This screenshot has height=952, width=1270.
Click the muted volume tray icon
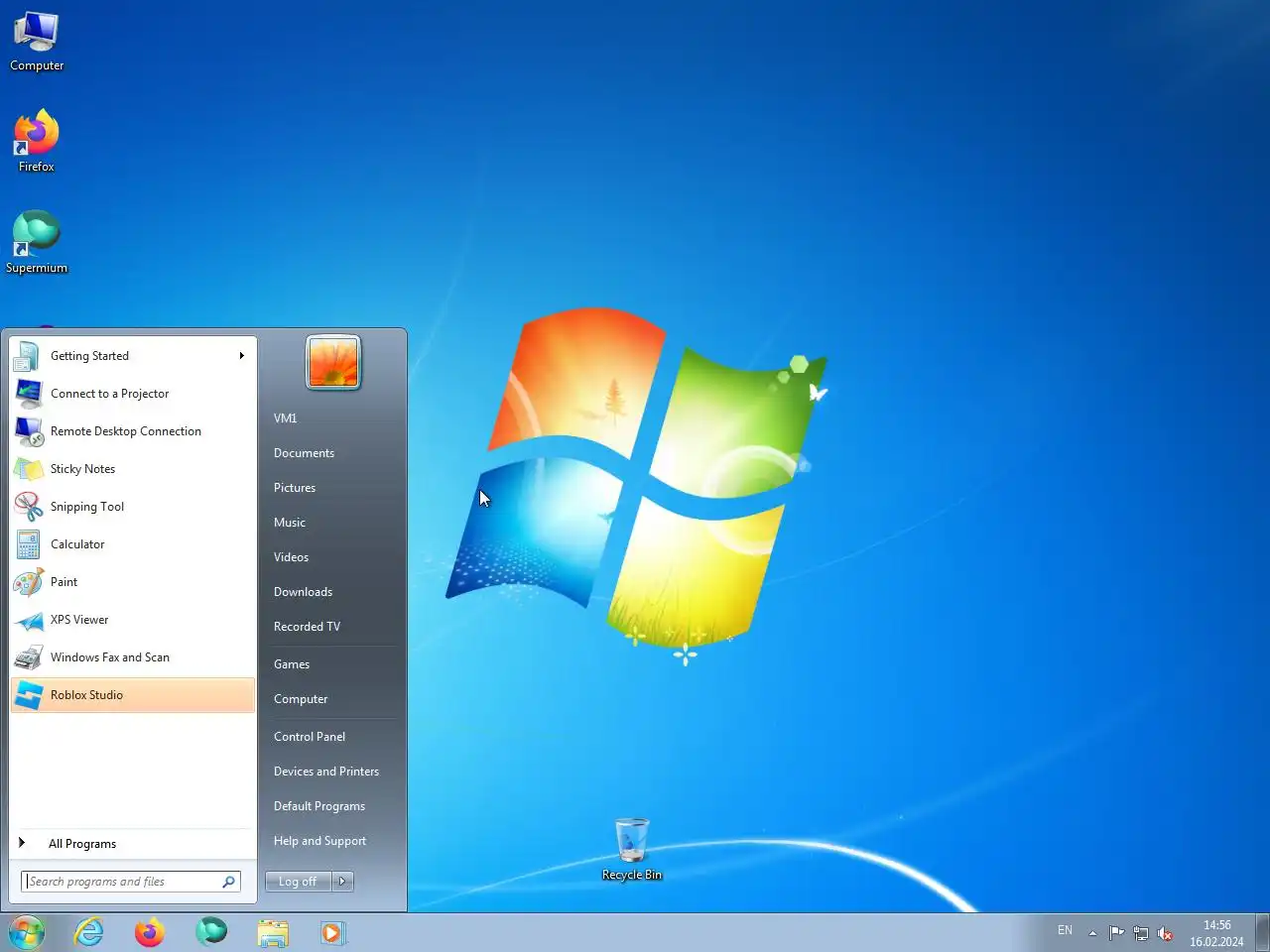pos(1166,932)
